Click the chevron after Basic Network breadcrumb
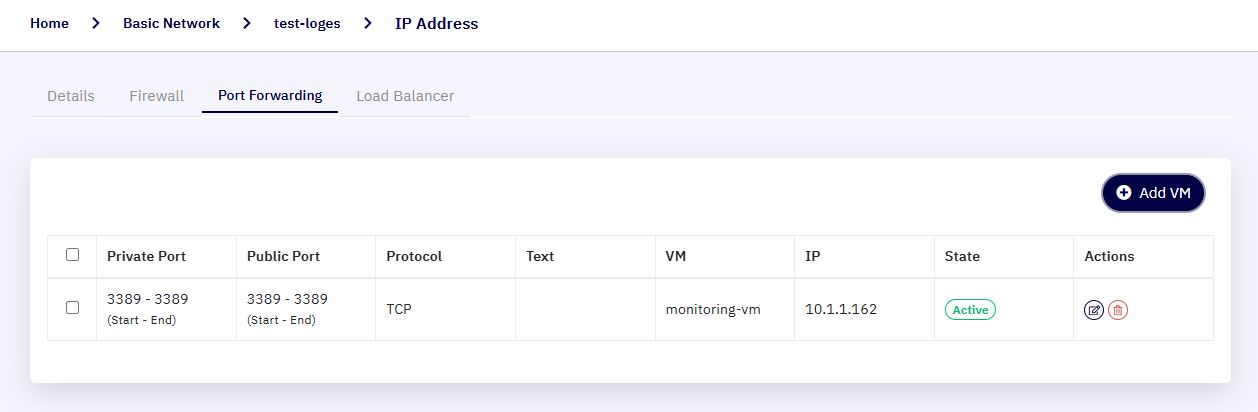 (x=247, y=23)
